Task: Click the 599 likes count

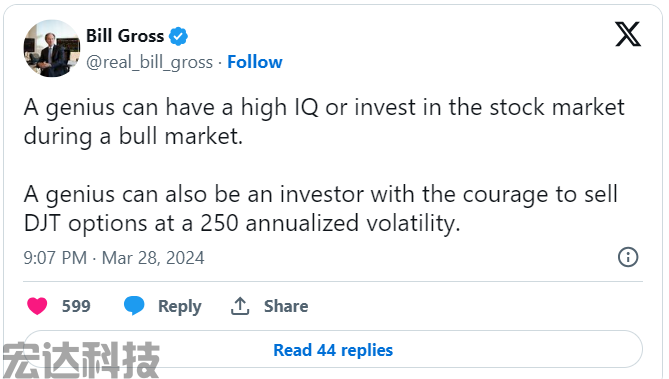Action: point(76,306)
